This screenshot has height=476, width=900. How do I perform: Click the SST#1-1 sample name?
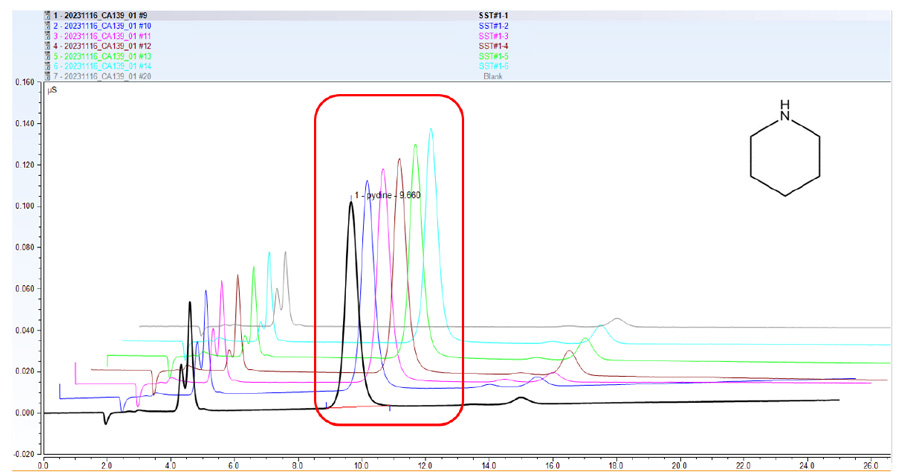click(x=493, y=15)
